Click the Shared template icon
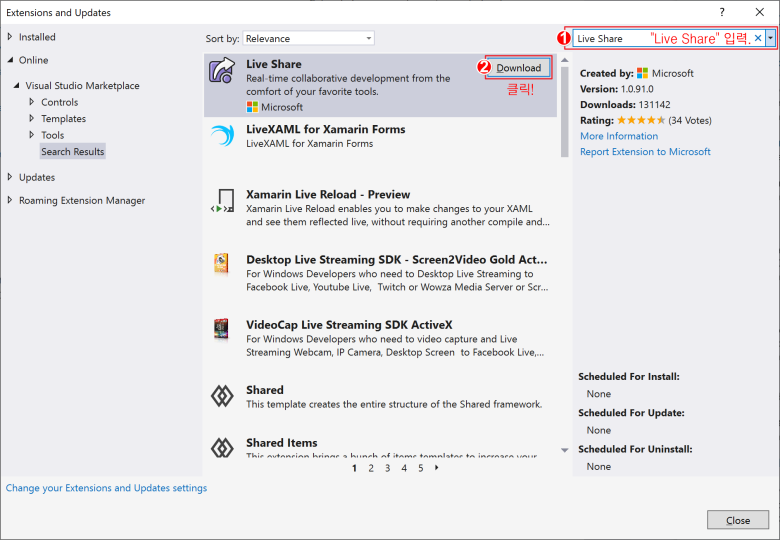 tap(222, 396)
